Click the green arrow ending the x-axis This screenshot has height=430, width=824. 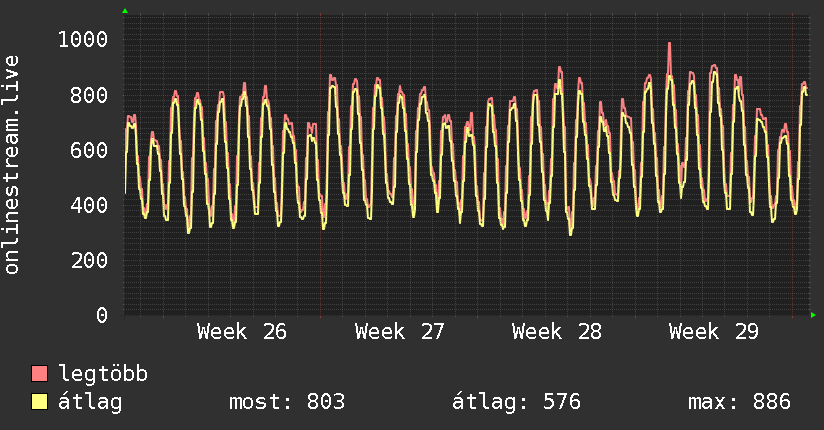tap(813, 315)
